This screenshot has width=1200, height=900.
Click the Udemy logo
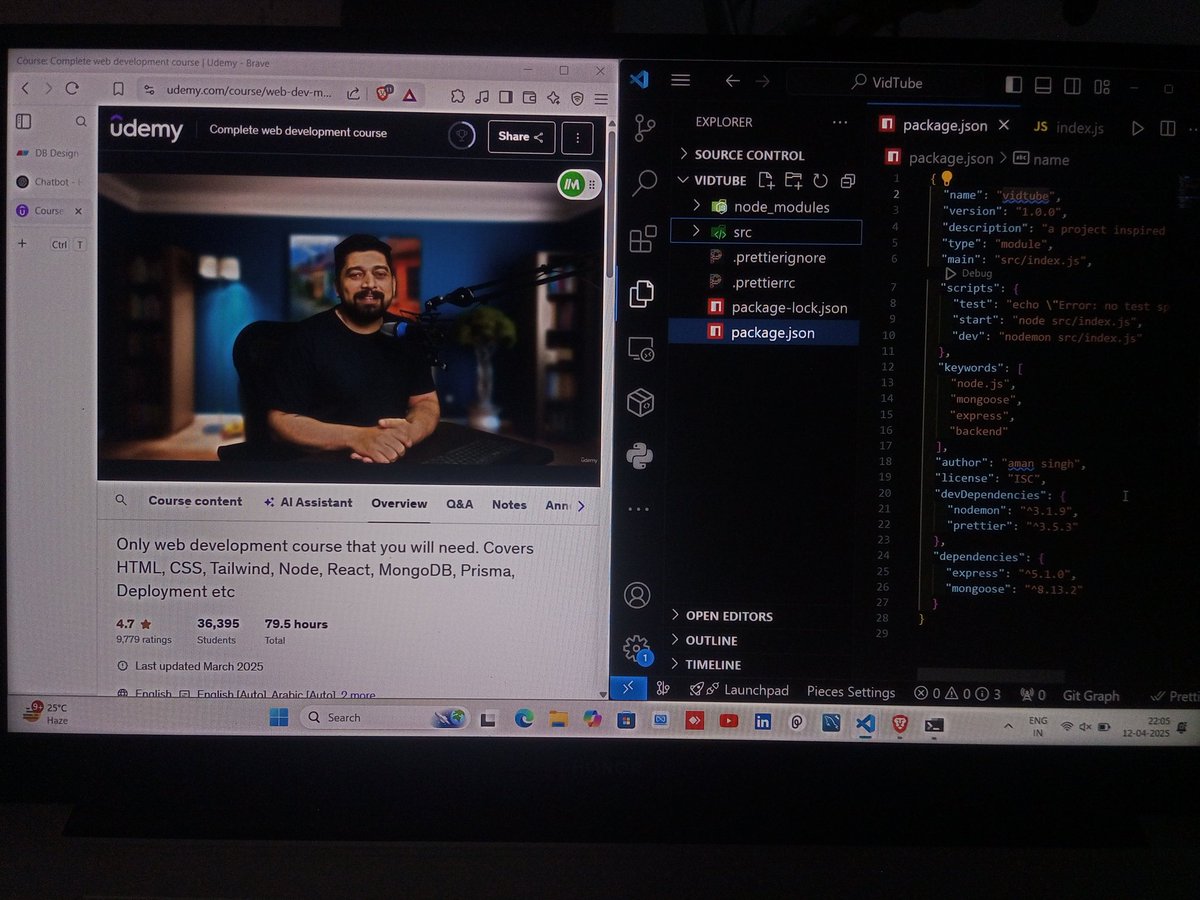coord(146,128)
